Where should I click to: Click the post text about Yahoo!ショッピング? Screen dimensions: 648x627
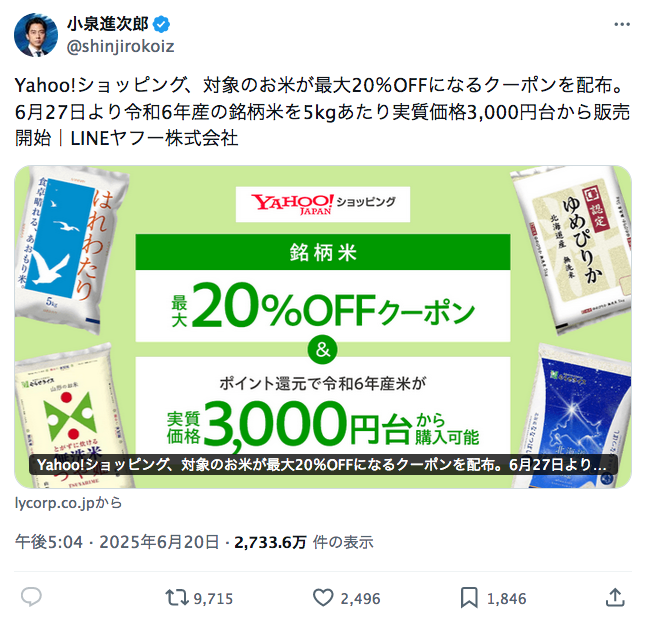(x=322, y=112)
